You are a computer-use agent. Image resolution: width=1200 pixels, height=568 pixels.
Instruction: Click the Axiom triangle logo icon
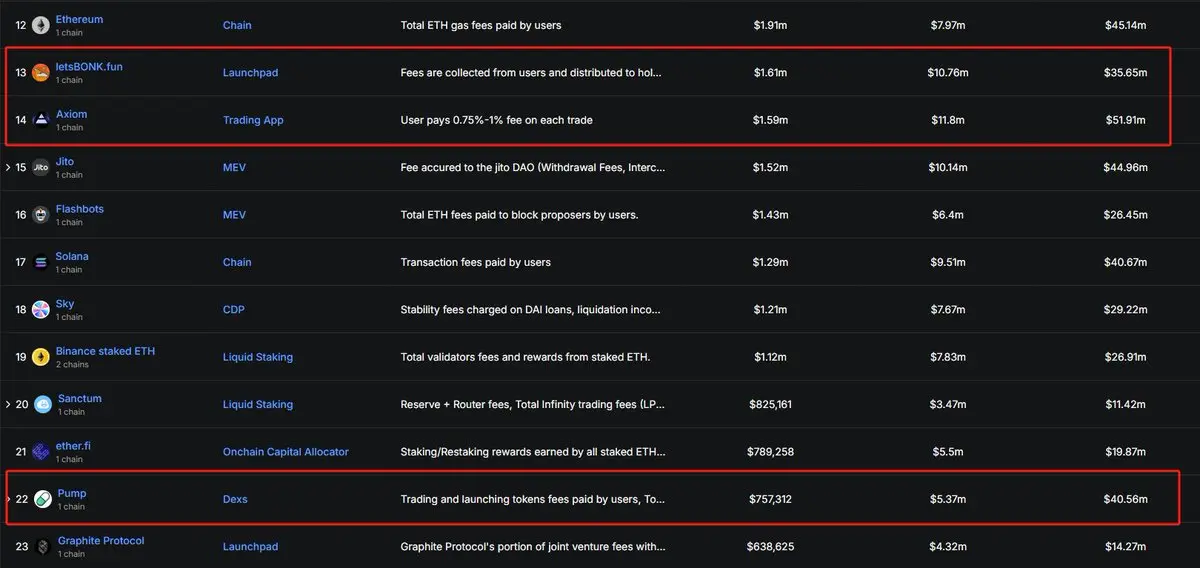pyautogui.click(x=40, y=120)
